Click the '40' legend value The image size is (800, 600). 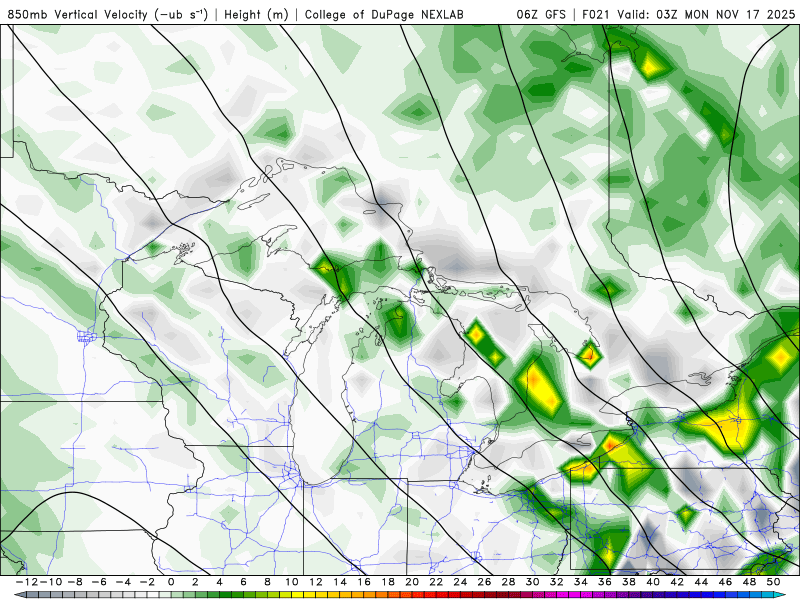654,582
